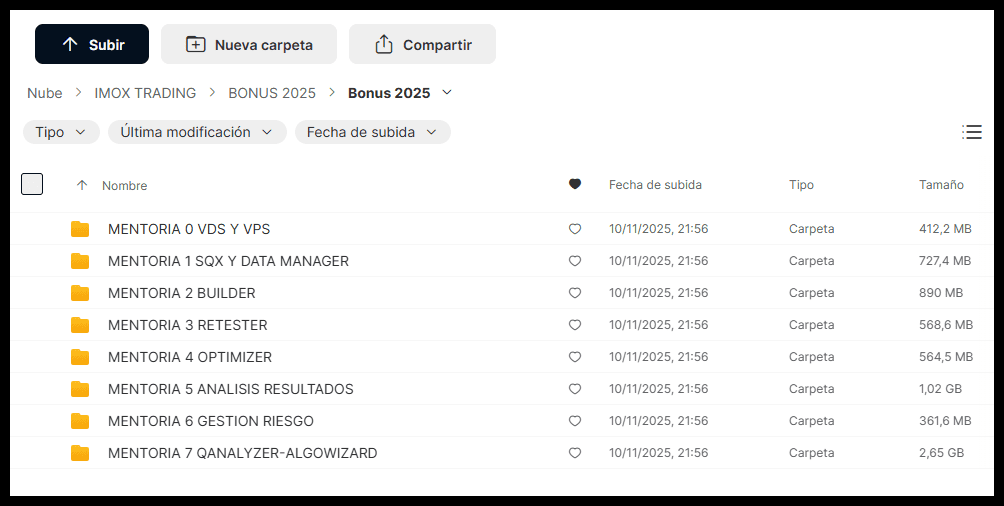Image resolution: width=1004 pixels, height=506 pixels.
Task: Expand the Bonus 2025 breadcrumb chevron
Action: click(447, 93)
